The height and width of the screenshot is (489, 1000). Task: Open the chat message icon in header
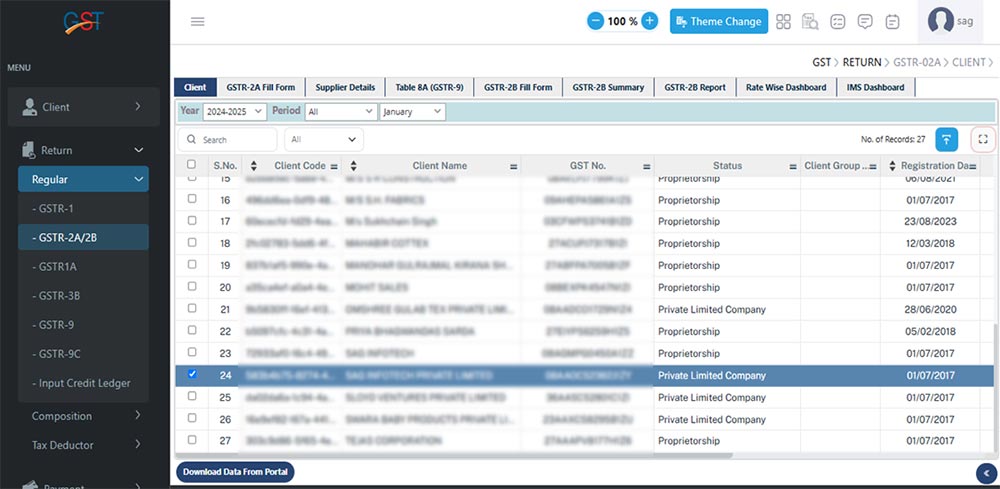coord(865,21)
